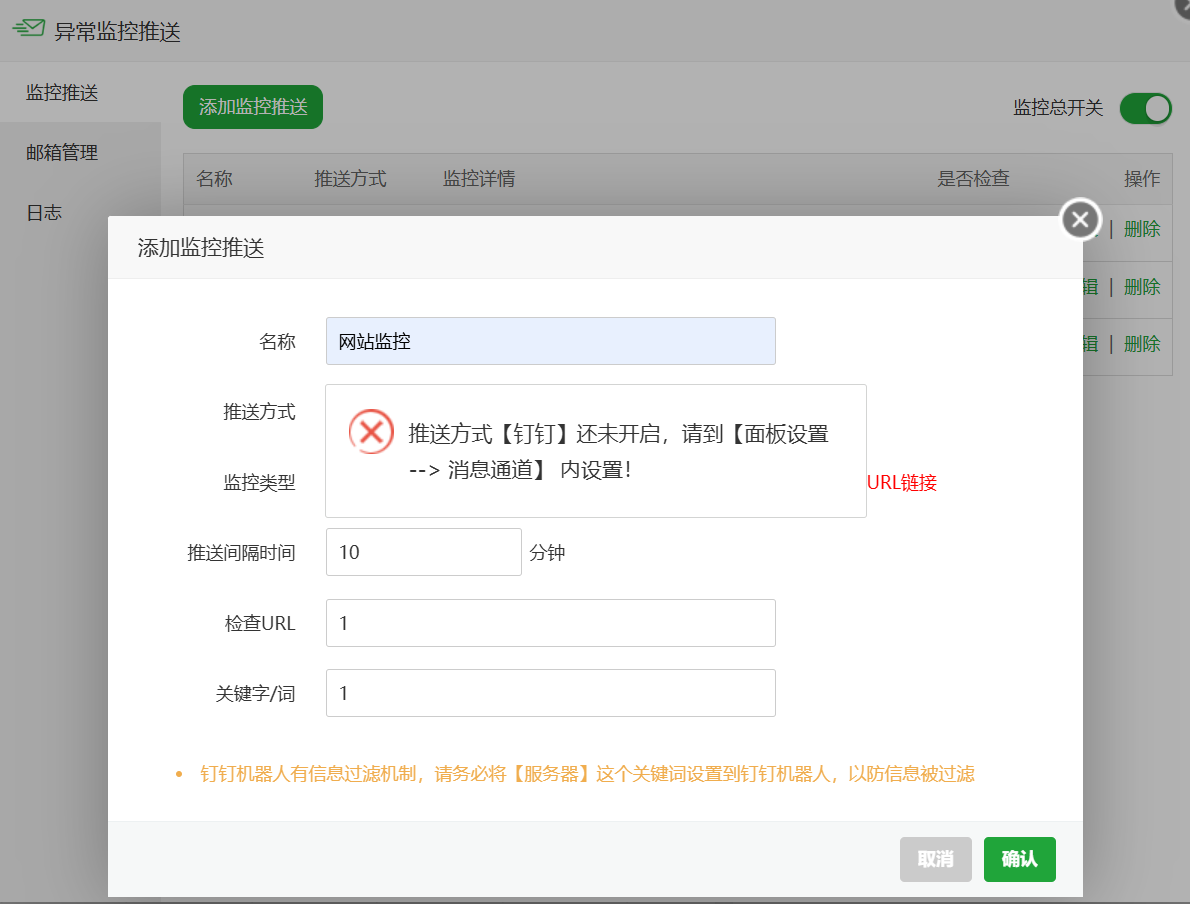Cancel the dialog using the 取消 button
Image resolution: width=1190 pixels, height=904 pixels.
pos(935,859)
